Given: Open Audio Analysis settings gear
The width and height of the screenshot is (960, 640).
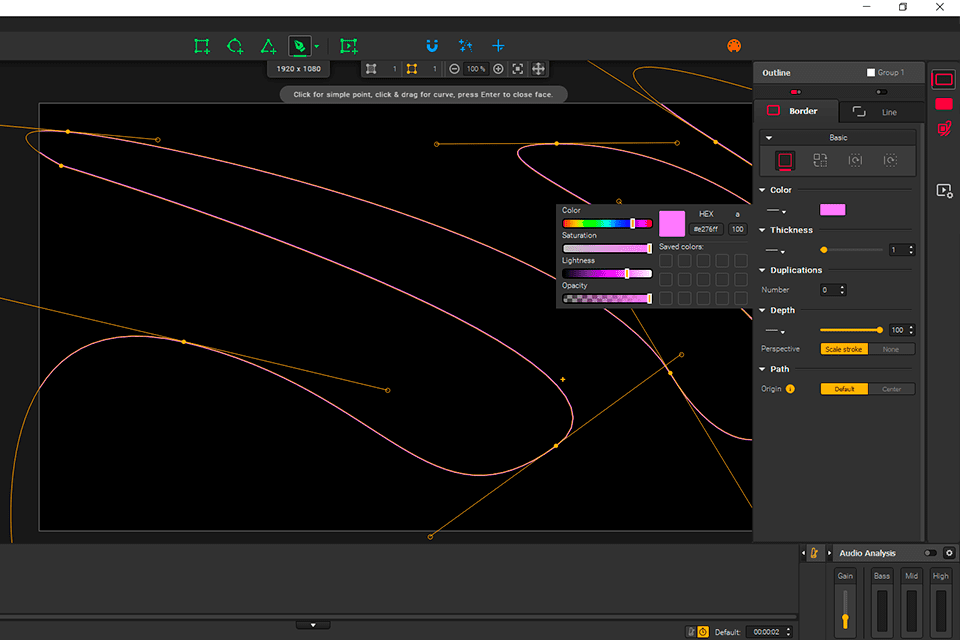Looking at the screenshot, I should tap(949, 553).
